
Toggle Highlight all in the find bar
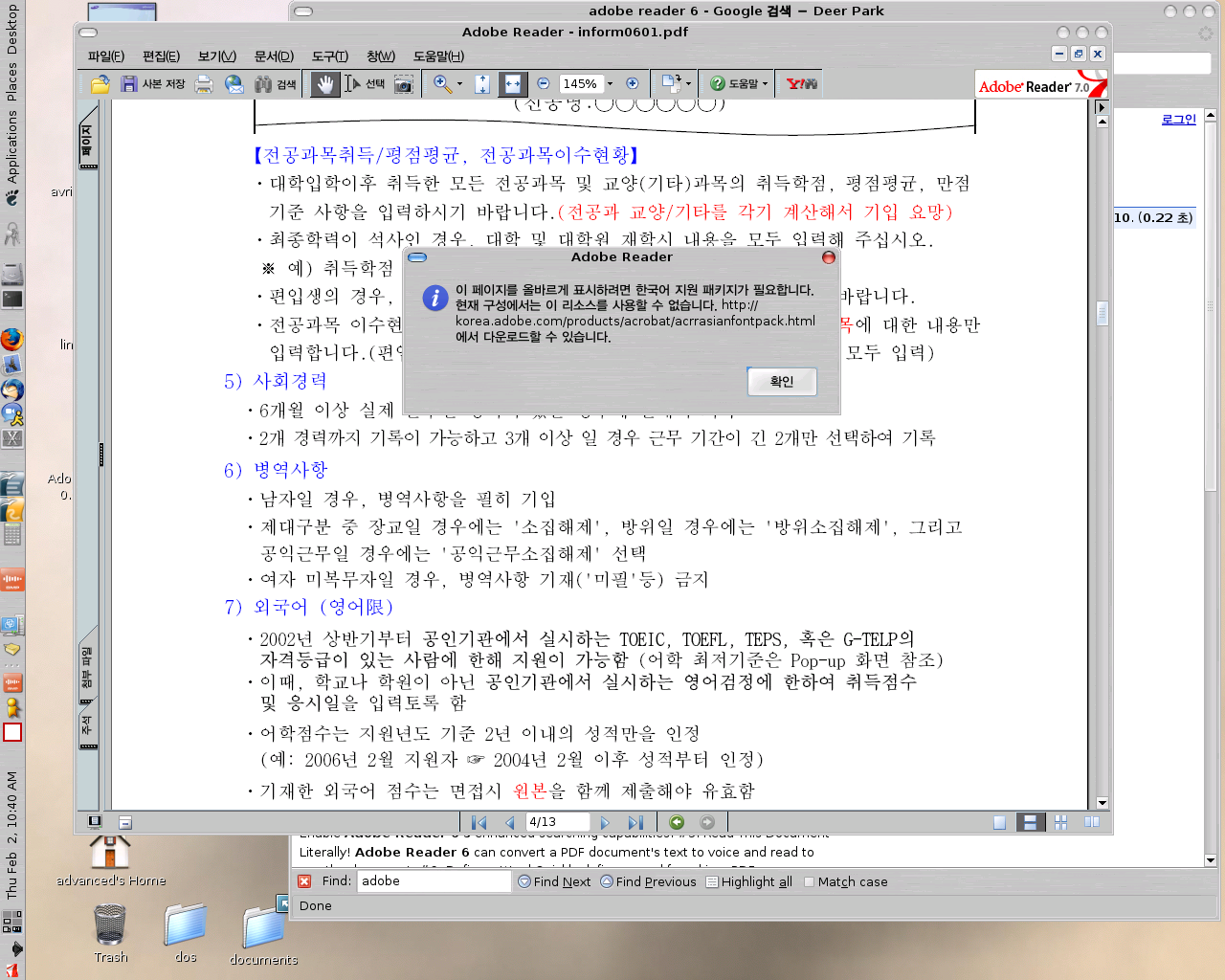[749, 881]
